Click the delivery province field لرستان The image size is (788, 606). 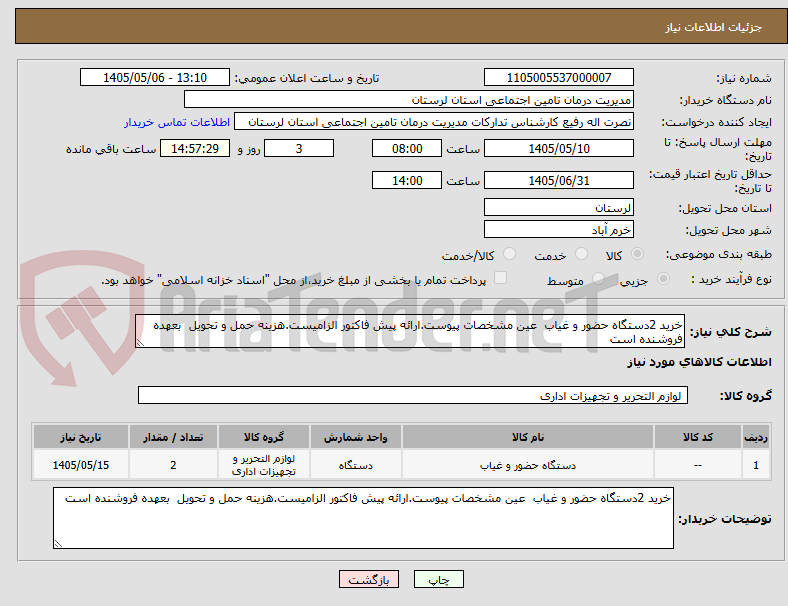559,207
